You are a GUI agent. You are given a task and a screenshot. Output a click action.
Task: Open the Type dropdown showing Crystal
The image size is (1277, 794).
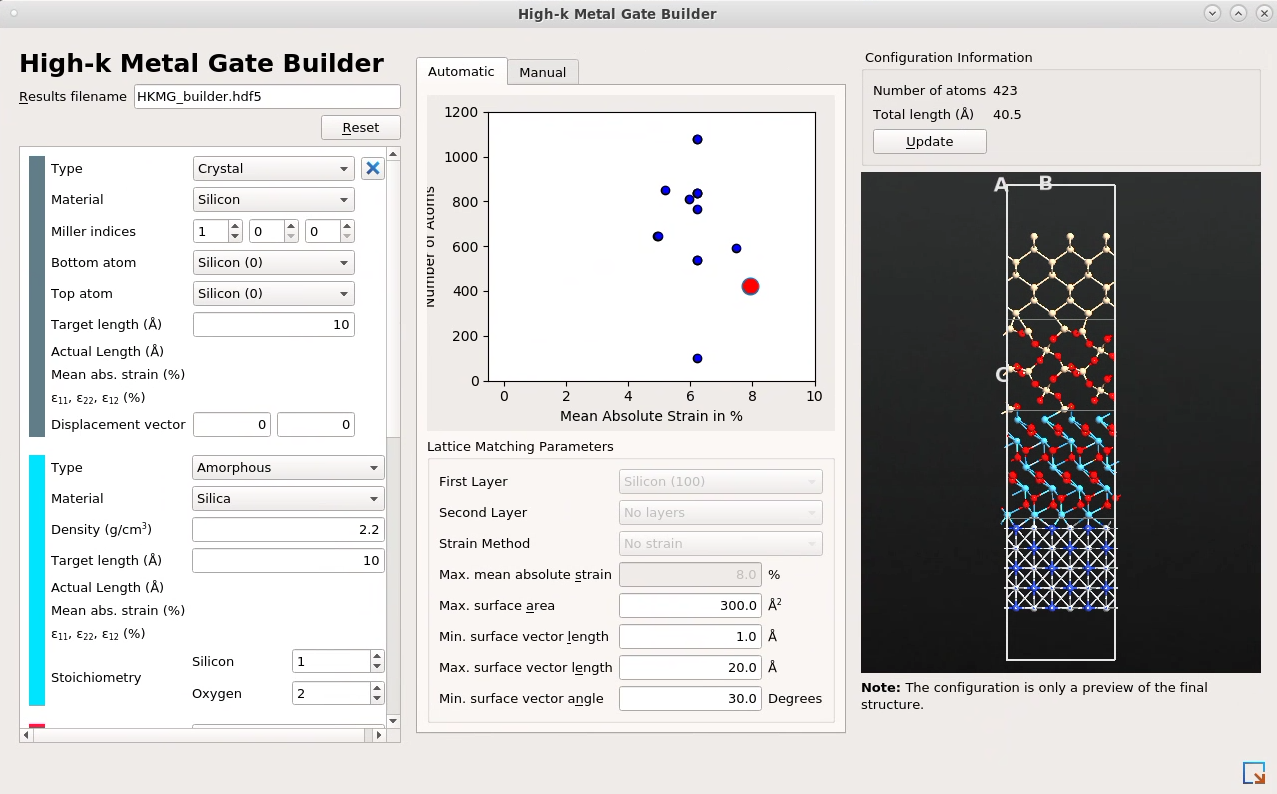coord(273,168)
